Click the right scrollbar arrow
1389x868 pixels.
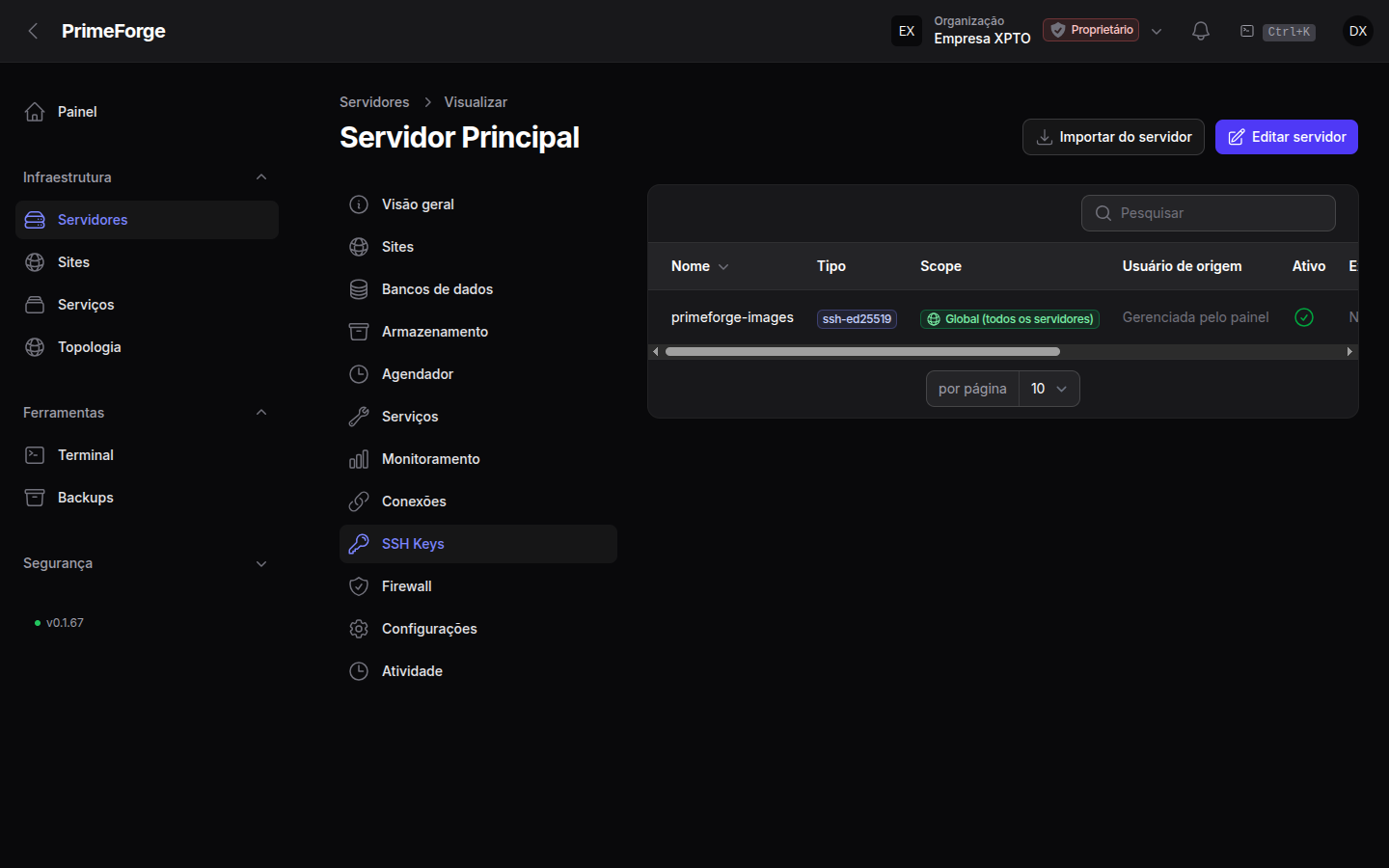click(x=1349, y=352)
